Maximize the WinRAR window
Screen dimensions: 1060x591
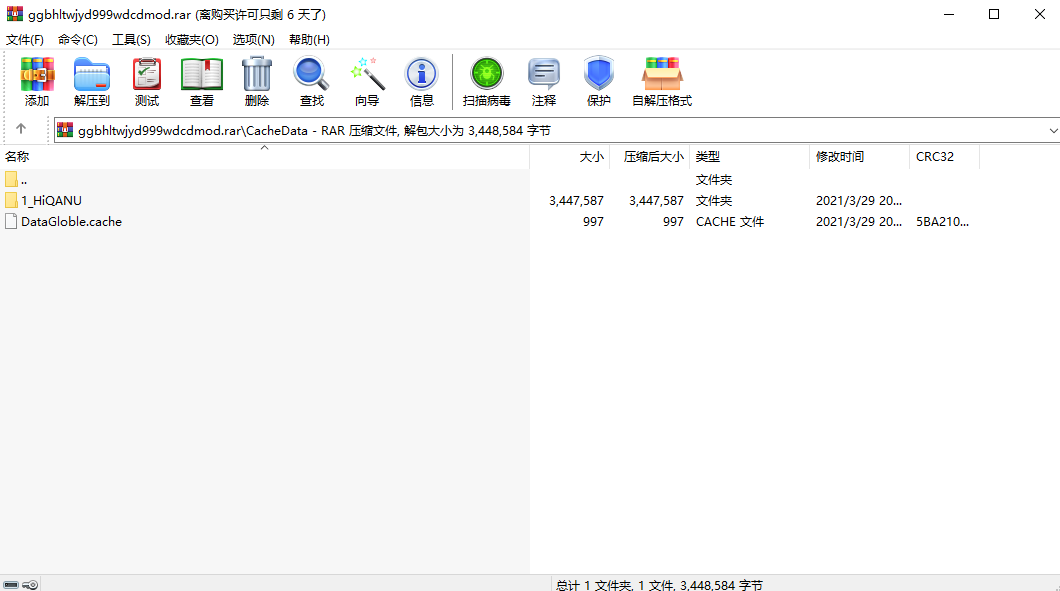point(994,14)
